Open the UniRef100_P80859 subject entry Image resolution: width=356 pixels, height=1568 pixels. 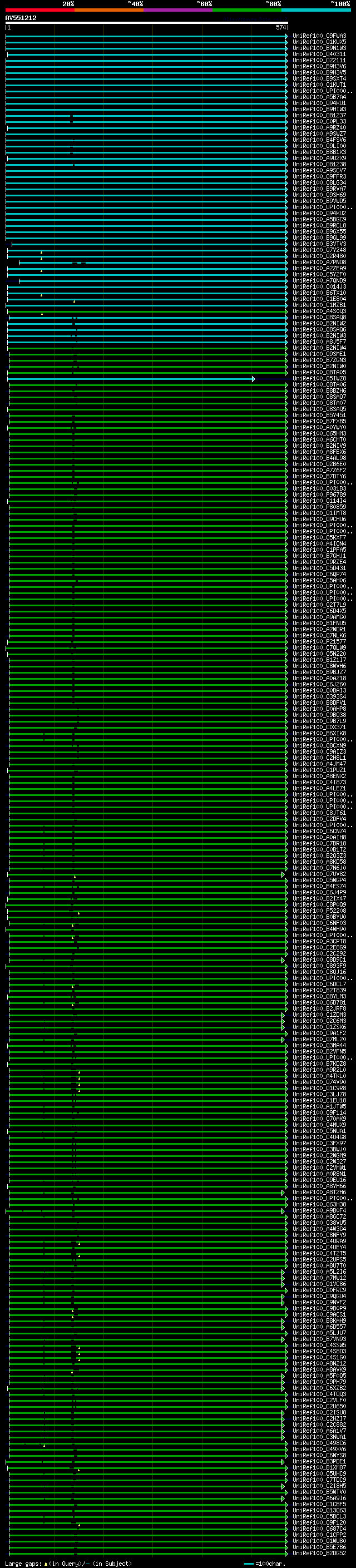(319, 507)
